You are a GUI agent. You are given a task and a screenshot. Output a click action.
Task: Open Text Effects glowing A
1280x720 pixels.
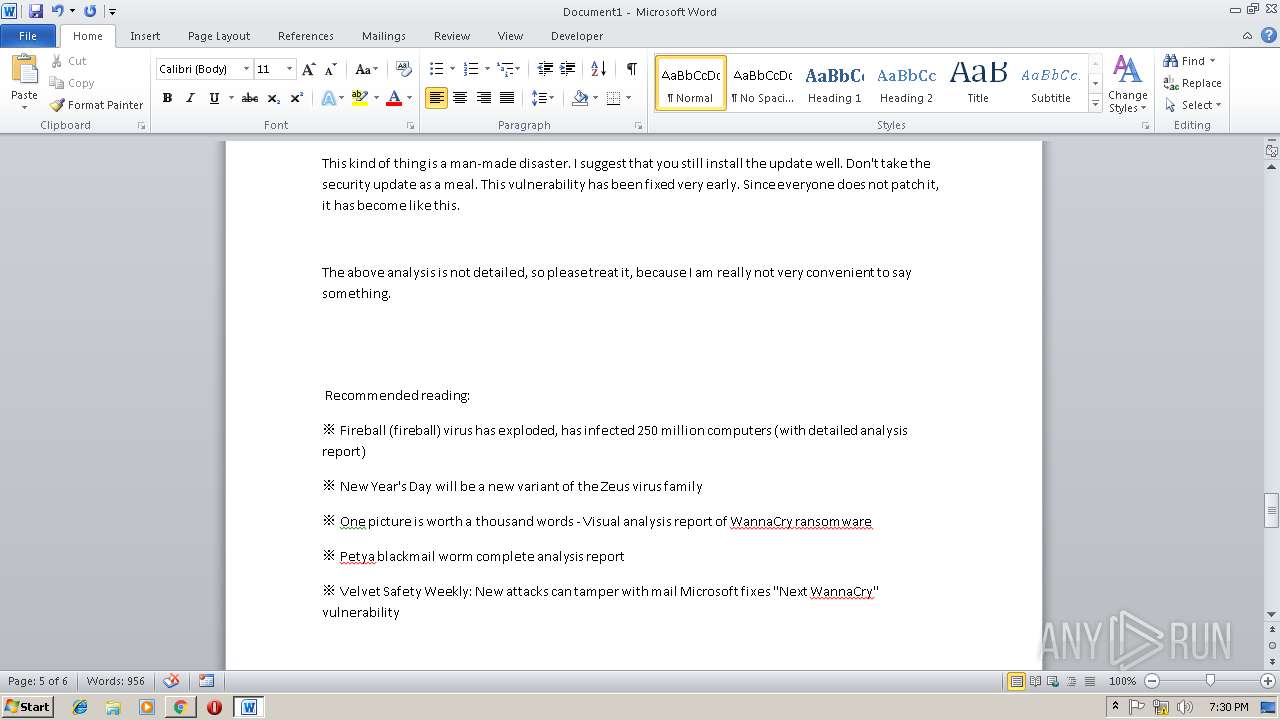tap(327, 98)
